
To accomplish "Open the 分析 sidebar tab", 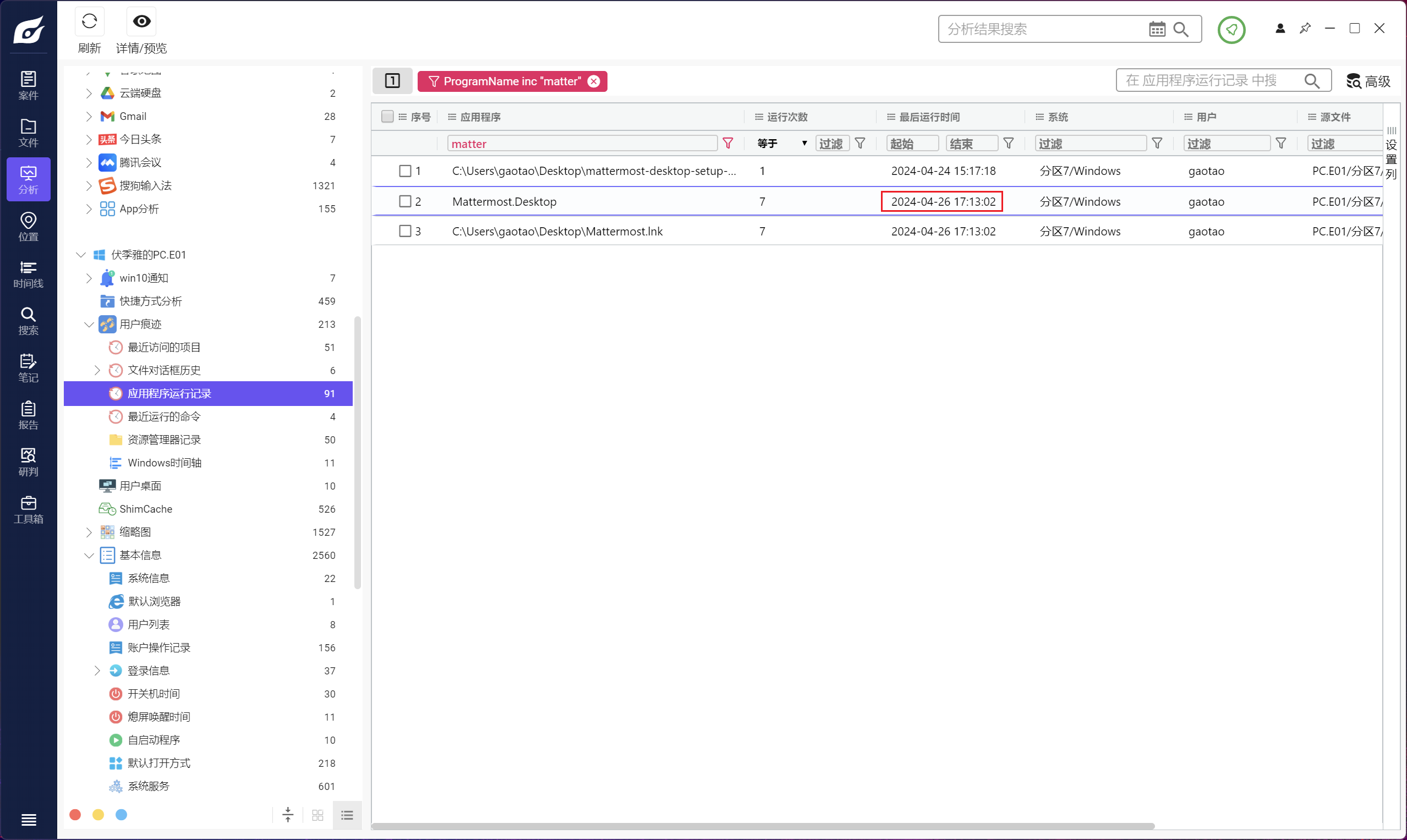I will [x=28, y=179].
